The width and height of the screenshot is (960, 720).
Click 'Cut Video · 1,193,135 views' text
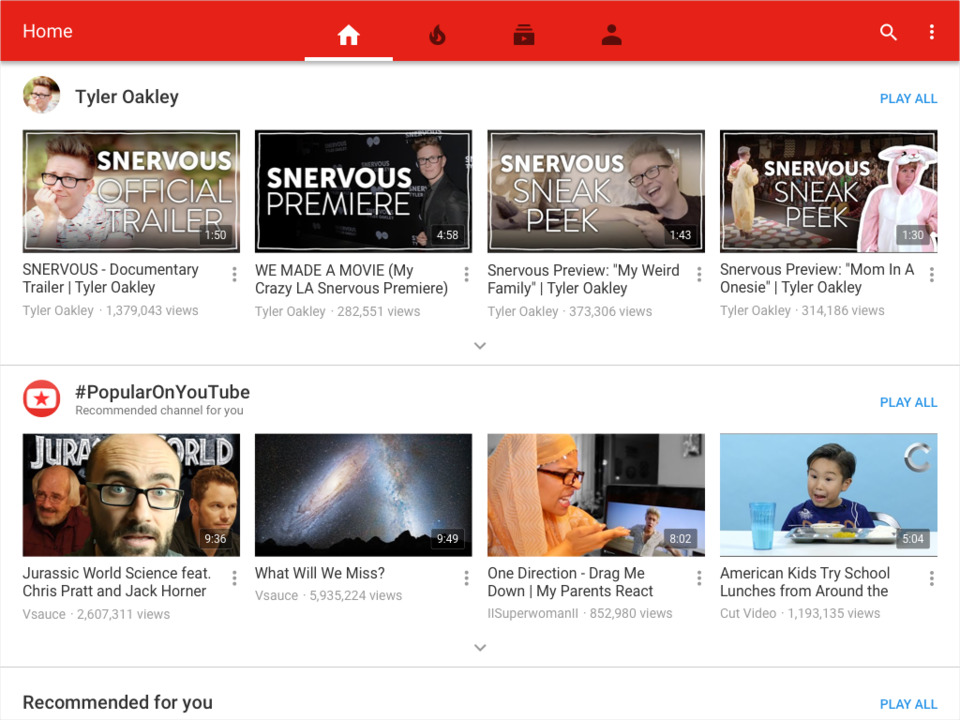800,613
